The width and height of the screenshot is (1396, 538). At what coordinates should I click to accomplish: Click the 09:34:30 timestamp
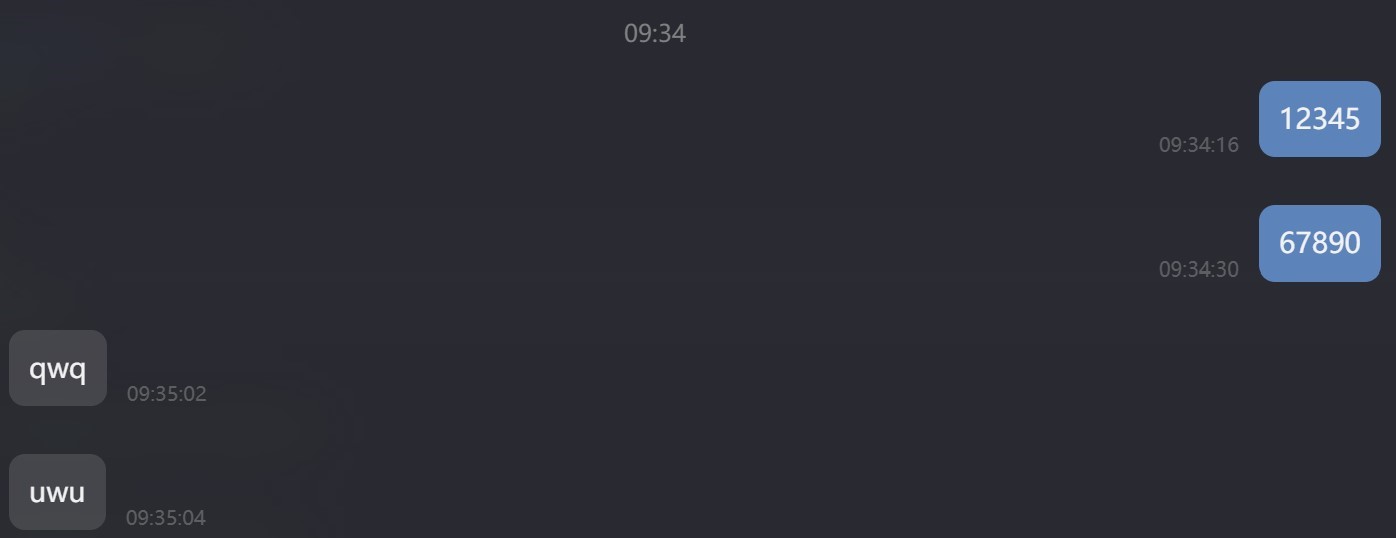point(1198,269)
